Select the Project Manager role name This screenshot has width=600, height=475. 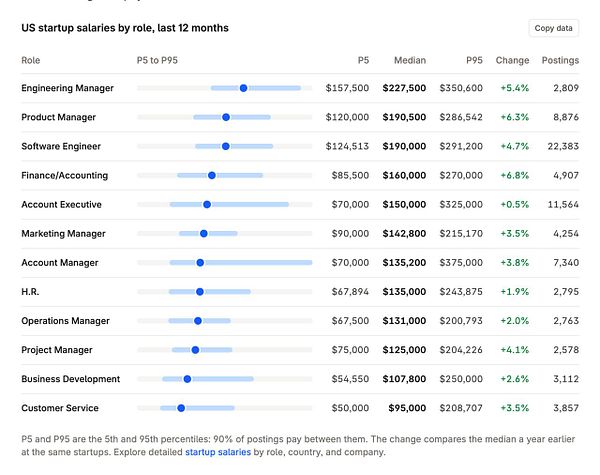point(57,350)
